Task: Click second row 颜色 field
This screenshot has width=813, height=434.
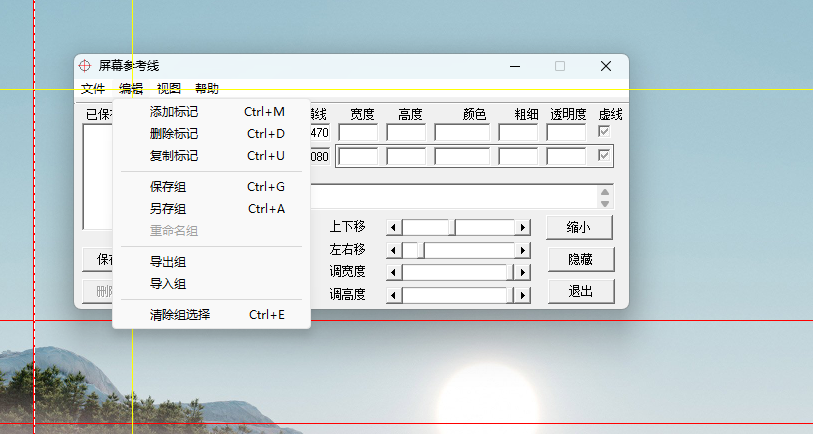Action: point(462,156)
